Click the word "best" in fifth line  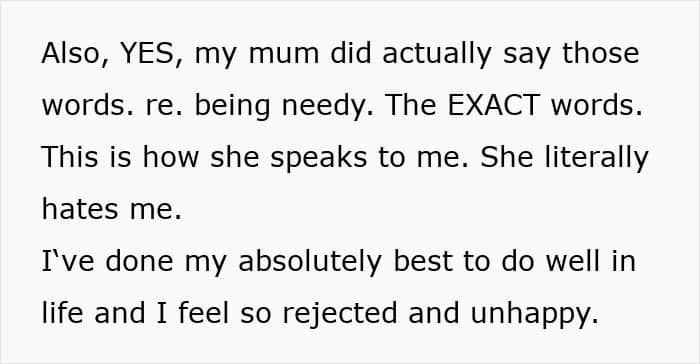[x=423, y=261]
